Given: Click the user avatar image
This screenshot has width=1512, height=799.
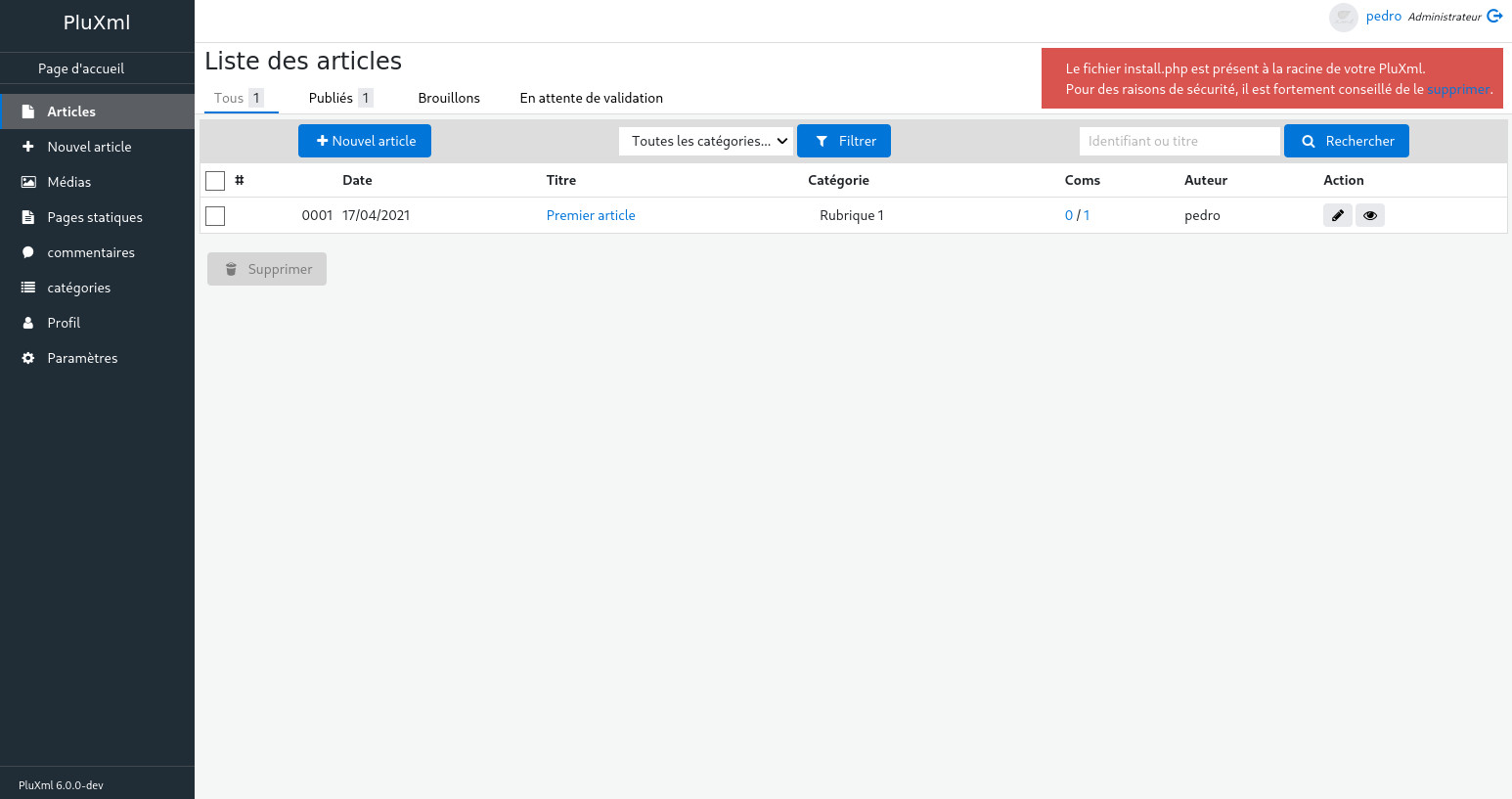Looking at the screenshot, I should (1344, 17).
